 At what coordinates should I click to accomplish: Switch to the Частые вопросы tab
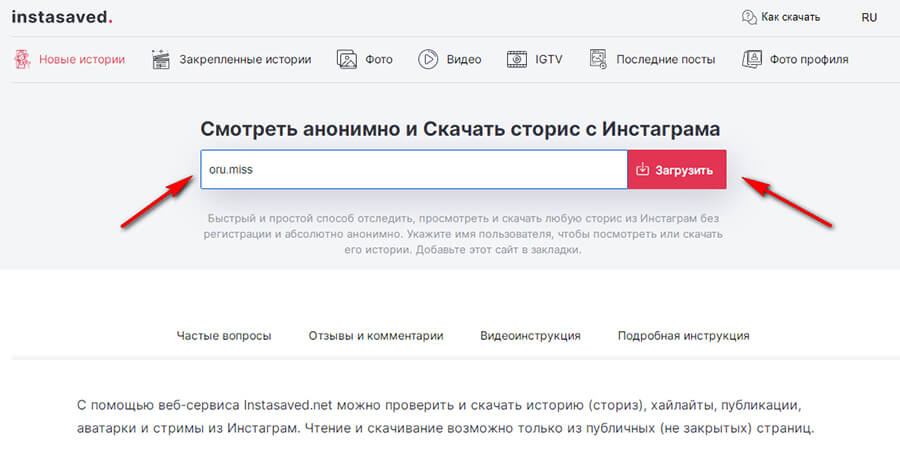[x=224, y=336]
